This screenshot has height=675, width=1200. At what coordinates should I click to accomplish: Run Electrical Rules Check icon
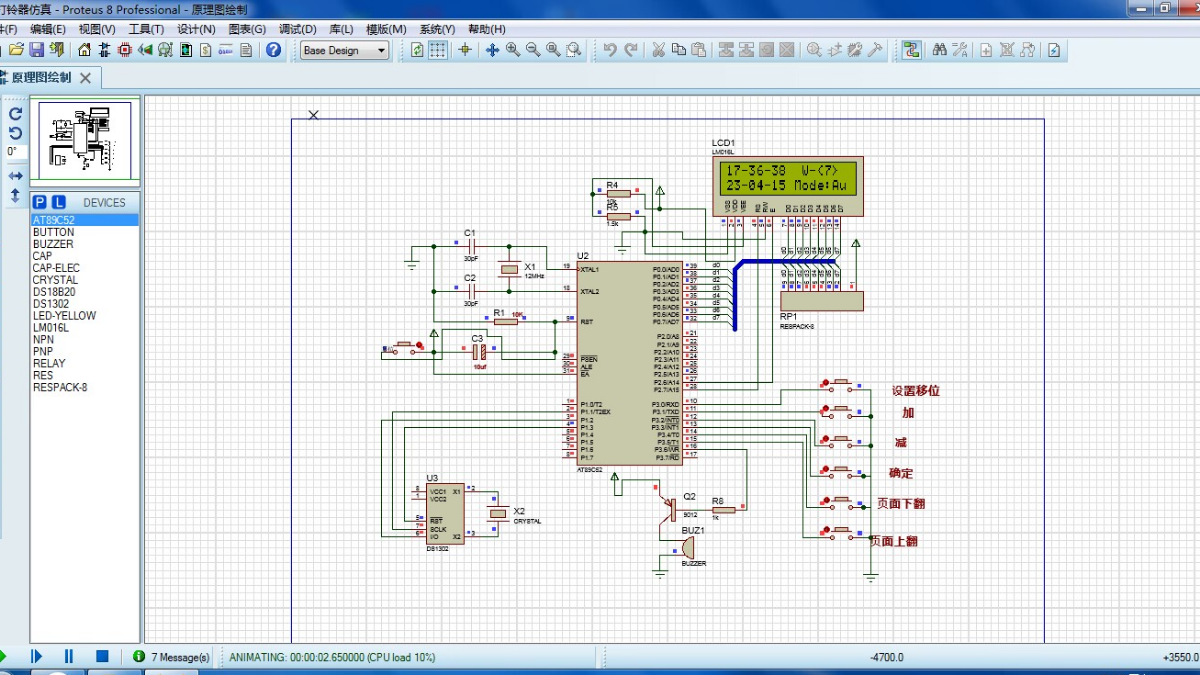click(1053, 50)
